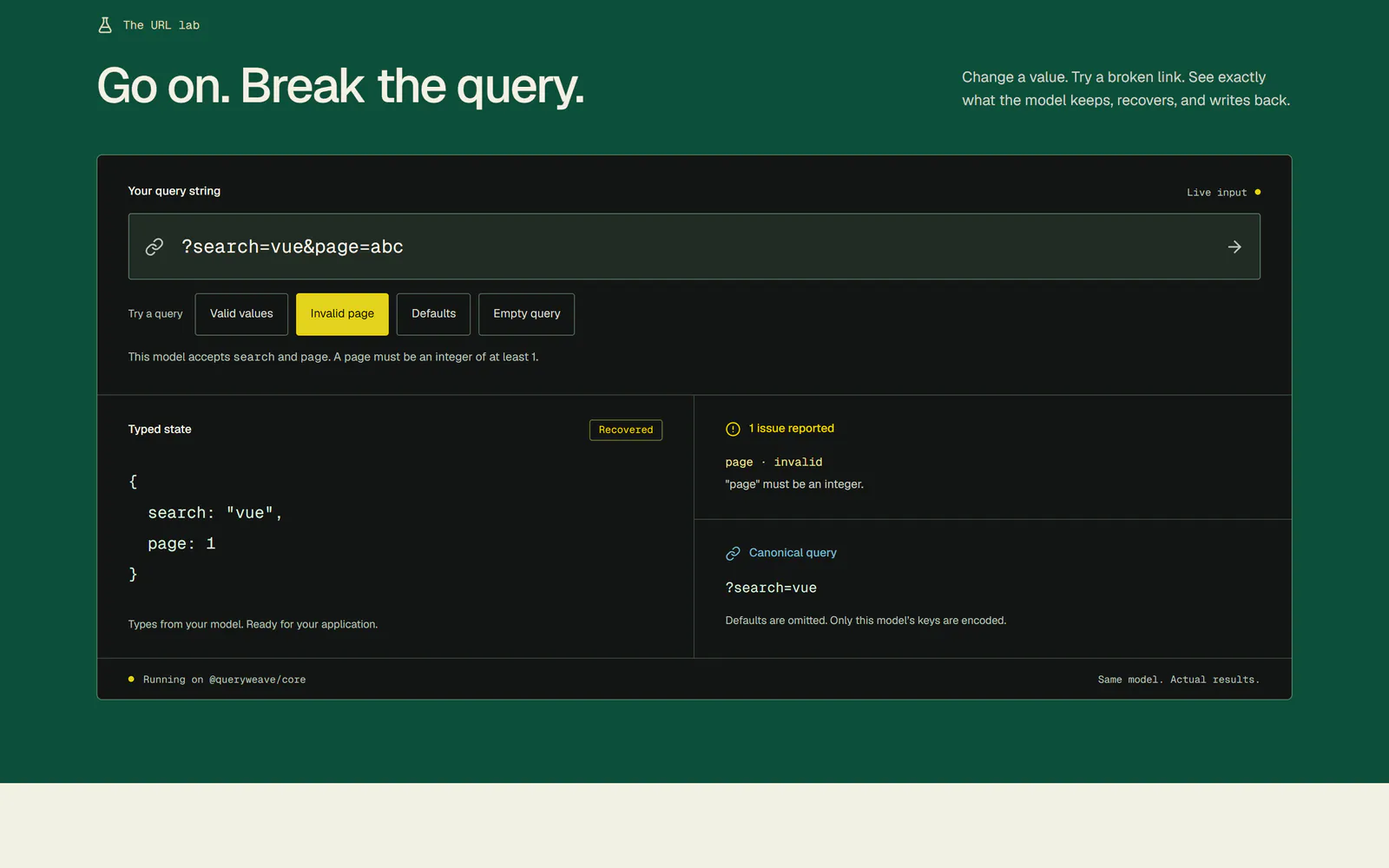Click the flask icon beside The URL lab
This screenshot has height=868, width=1389.
105,25
